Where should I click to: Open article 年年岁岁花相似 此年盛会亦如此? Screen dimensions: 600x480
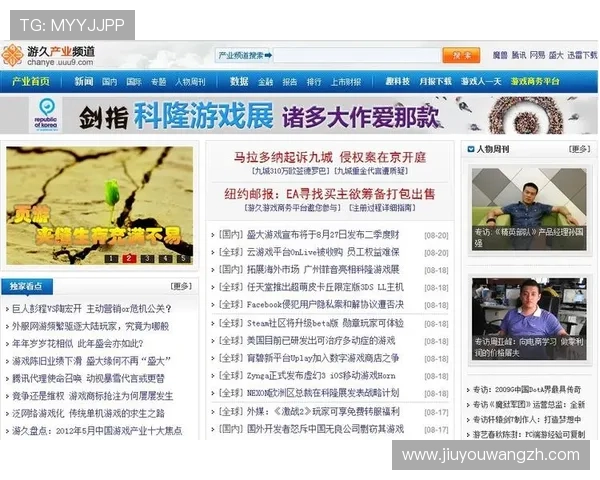[78, 343]
